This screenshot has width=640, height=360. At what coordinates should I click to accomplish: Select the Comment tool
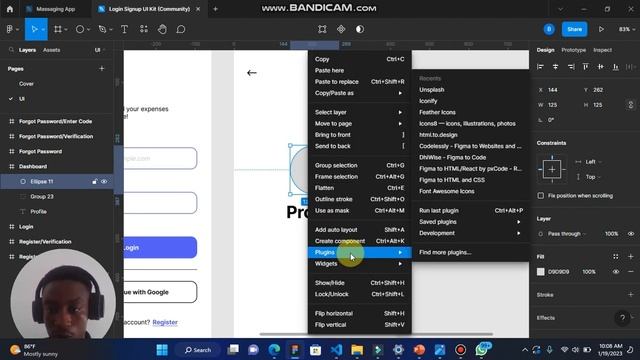click(181, 29)
